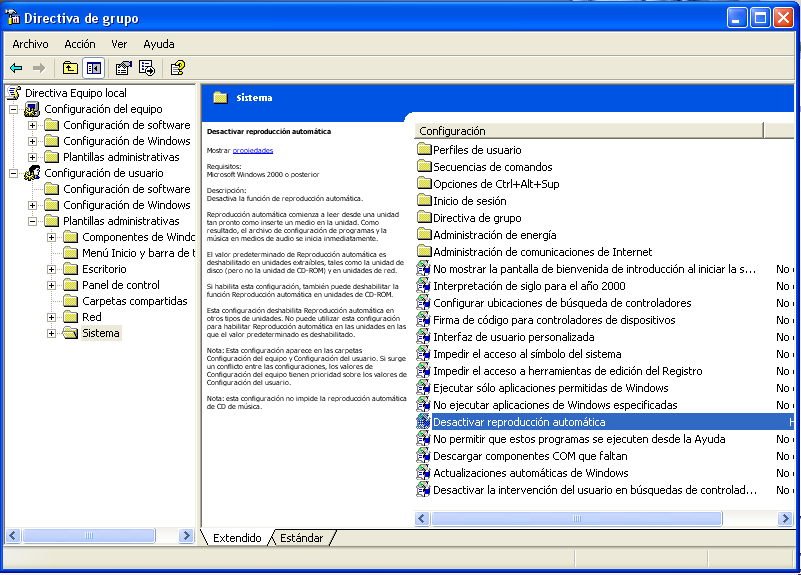This screenshot has height=575, width=801.
Task: Click the Configuración de usuario node icon
Action: 32,173
